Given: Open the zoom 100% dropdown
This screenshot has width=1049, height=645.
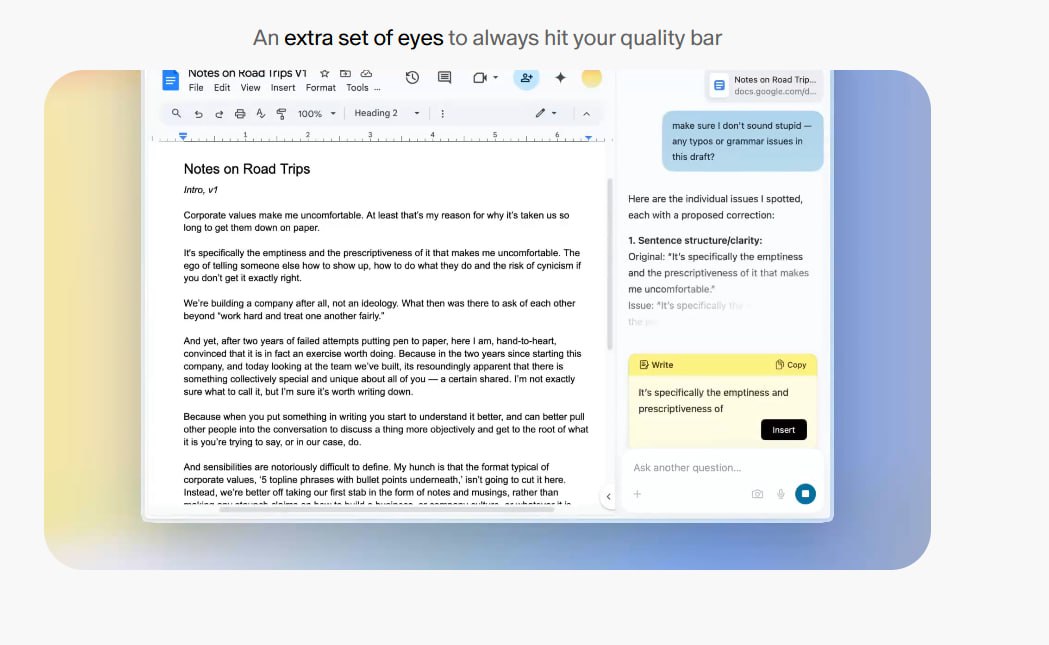Looking at the screenshot, I should [317, 114].
